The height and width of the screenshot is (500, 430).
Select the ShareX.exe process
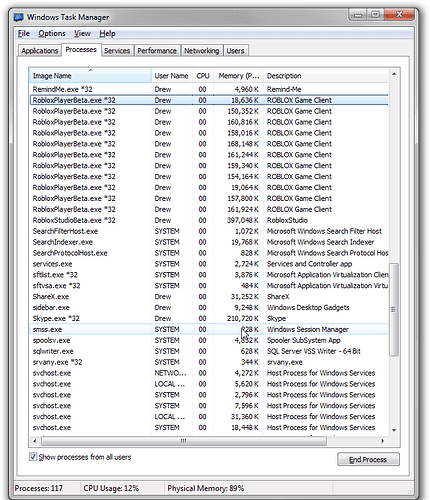coord(209,297)
